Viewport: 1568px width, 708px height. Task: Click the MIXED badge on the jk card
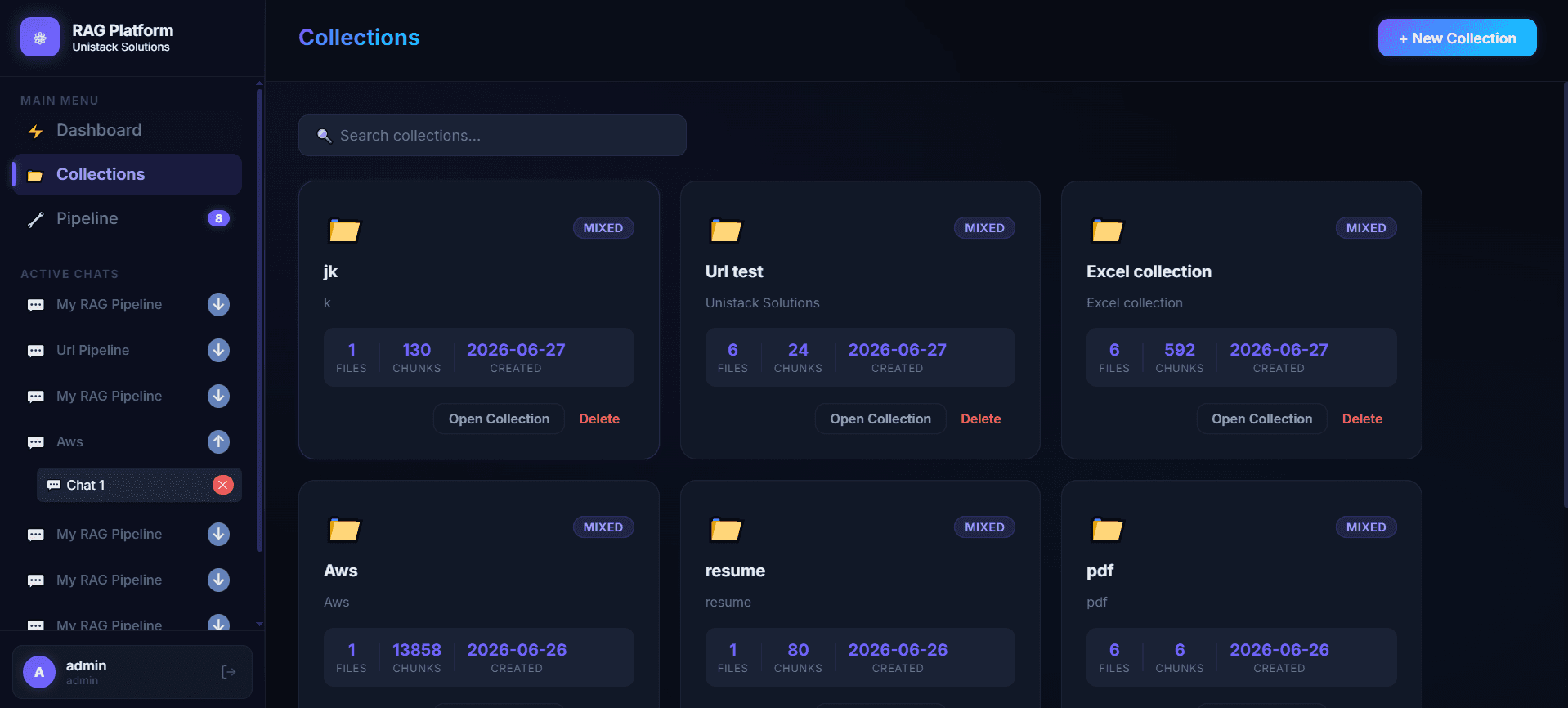[603, 228]
